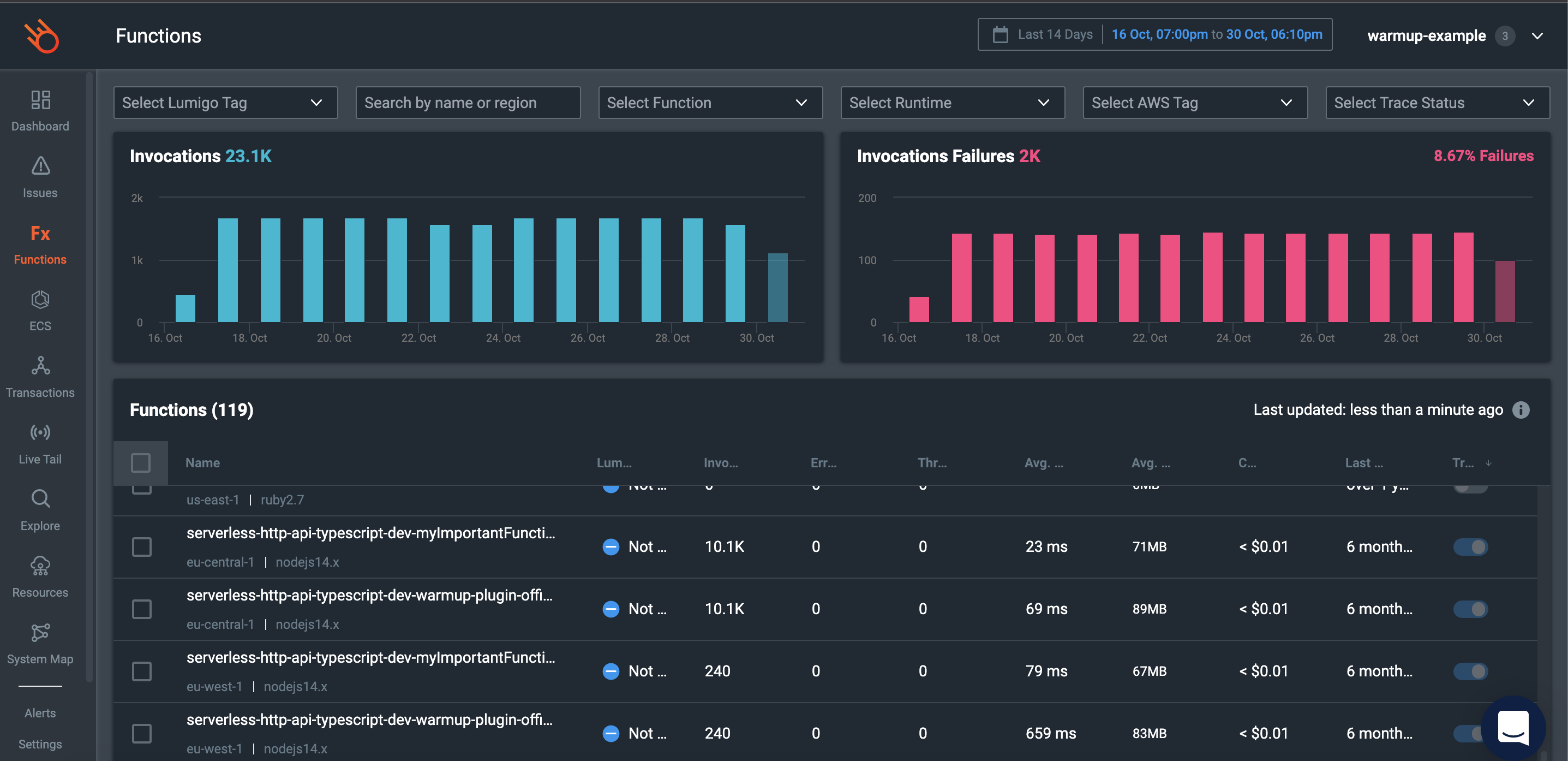Click the 16 Oct bar in Invocations chart
This screenshot has width=1568, height=761.
pos(185,308)
